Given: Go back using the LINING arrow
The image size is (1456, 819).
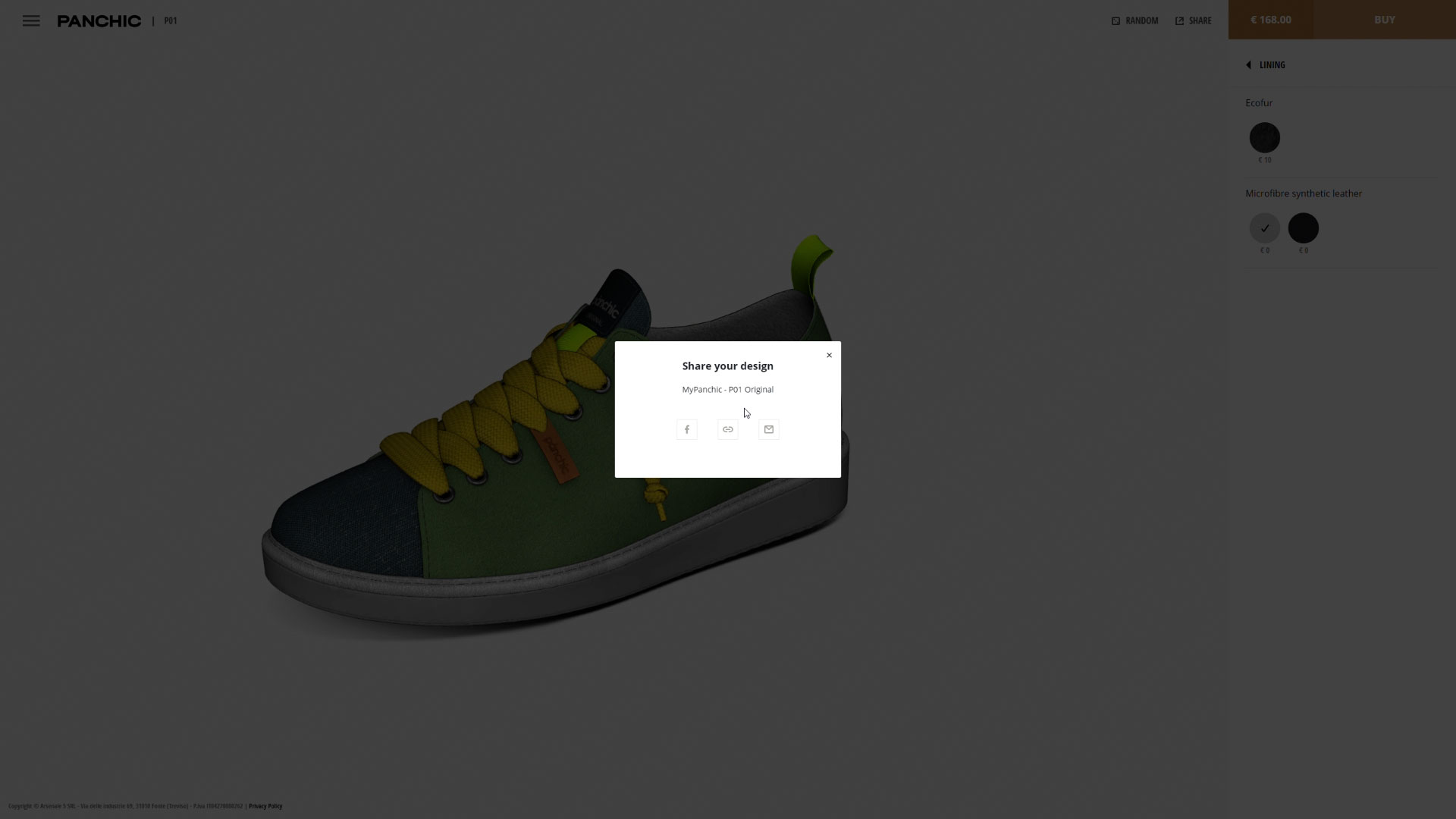Looking at the screenshot, I should pos(1248,65).
